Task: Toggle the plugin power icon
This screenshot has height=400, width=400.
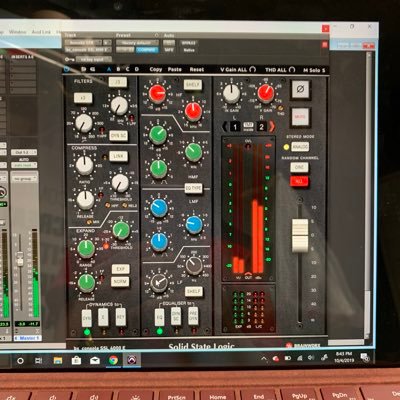Action: click(66, 69)
